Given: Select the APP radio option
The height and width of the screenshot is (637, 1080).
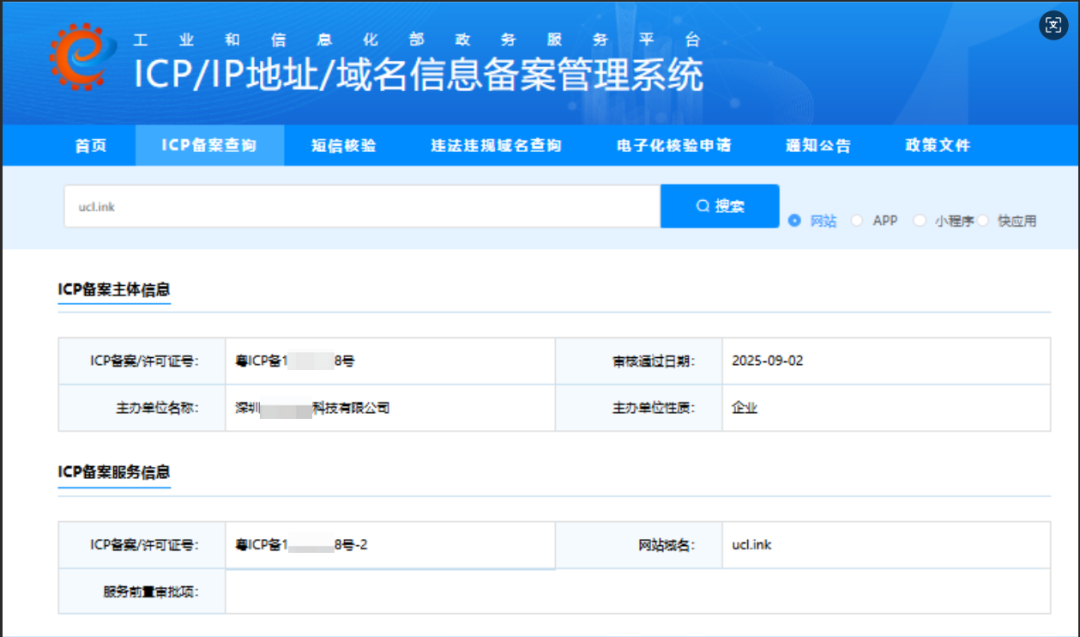Looking at the screenshot, I should [x=857, y=221].
